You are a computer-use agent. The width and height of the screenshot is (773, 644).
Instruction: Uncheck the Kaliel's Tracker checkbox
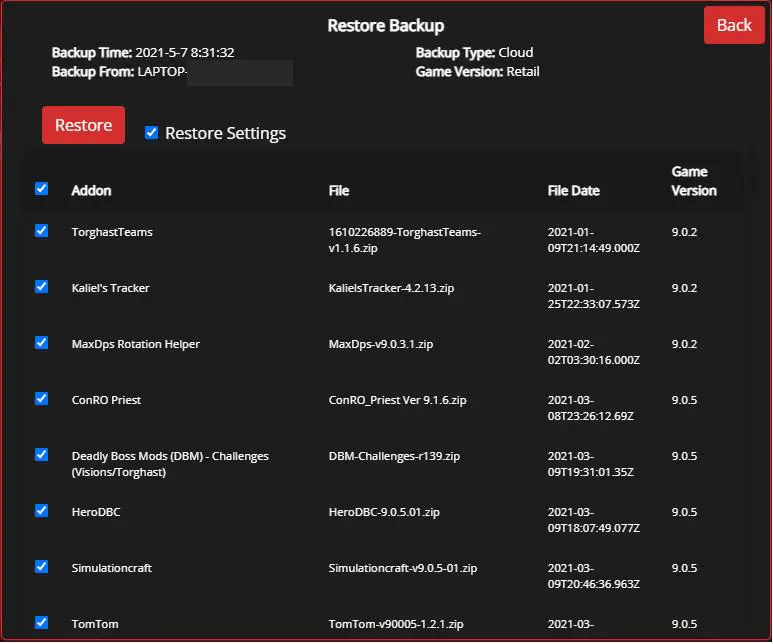click(x=41, y=287)
